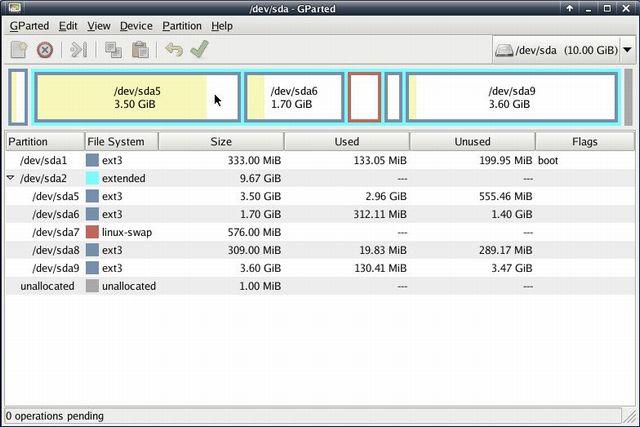Select the /dev/sda1 partition row

[x=320, y=160]
